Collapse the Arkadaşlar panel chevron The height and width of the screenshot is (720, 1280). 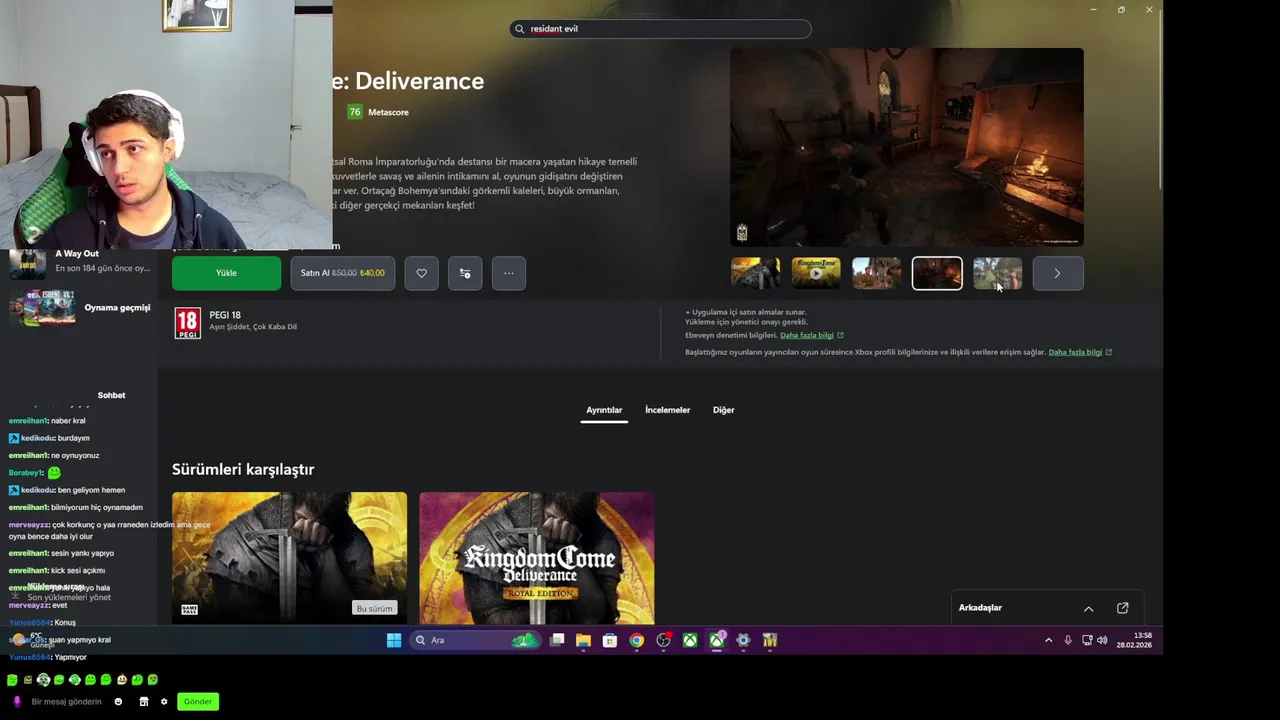click(x=1089, y=608)
